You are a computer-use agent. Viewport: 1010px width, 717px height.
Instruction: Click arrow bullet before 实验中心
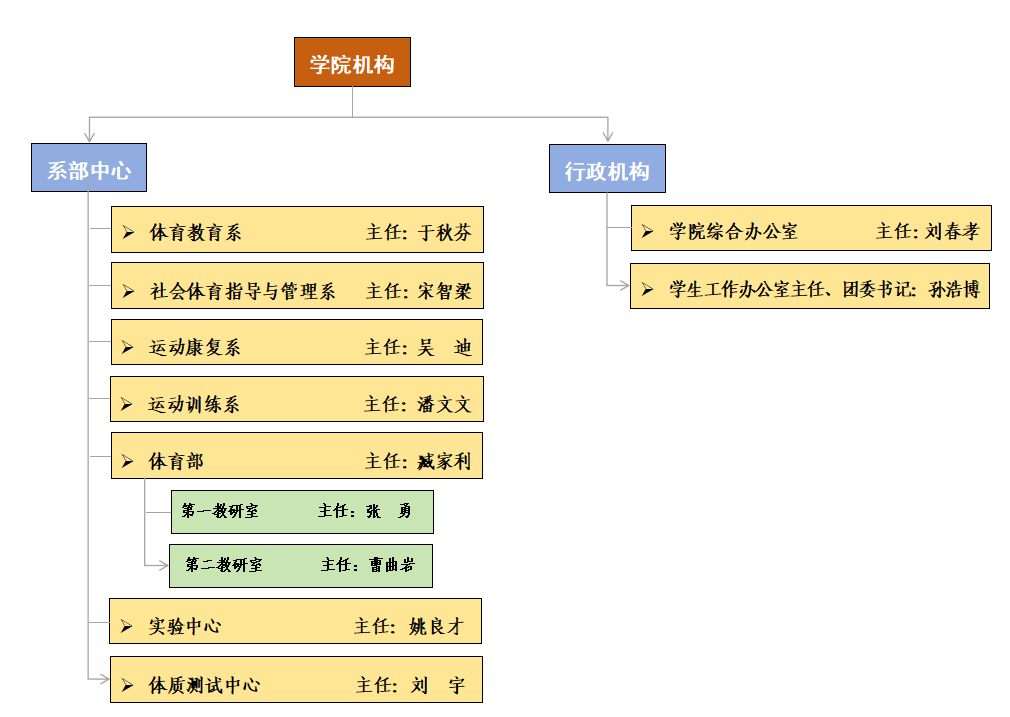[x=127, y=627]
